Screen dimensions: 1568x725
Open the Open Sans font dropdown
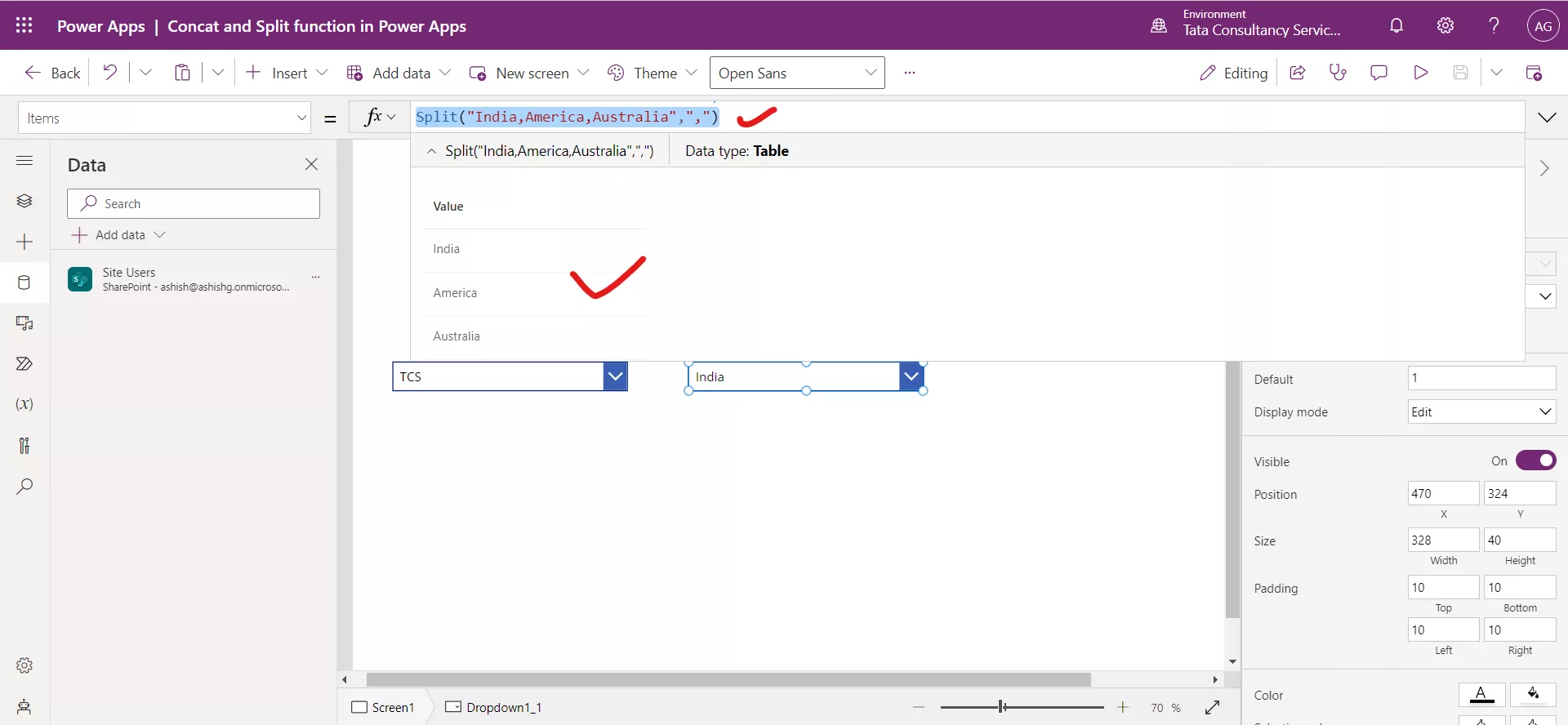point(797,73)
